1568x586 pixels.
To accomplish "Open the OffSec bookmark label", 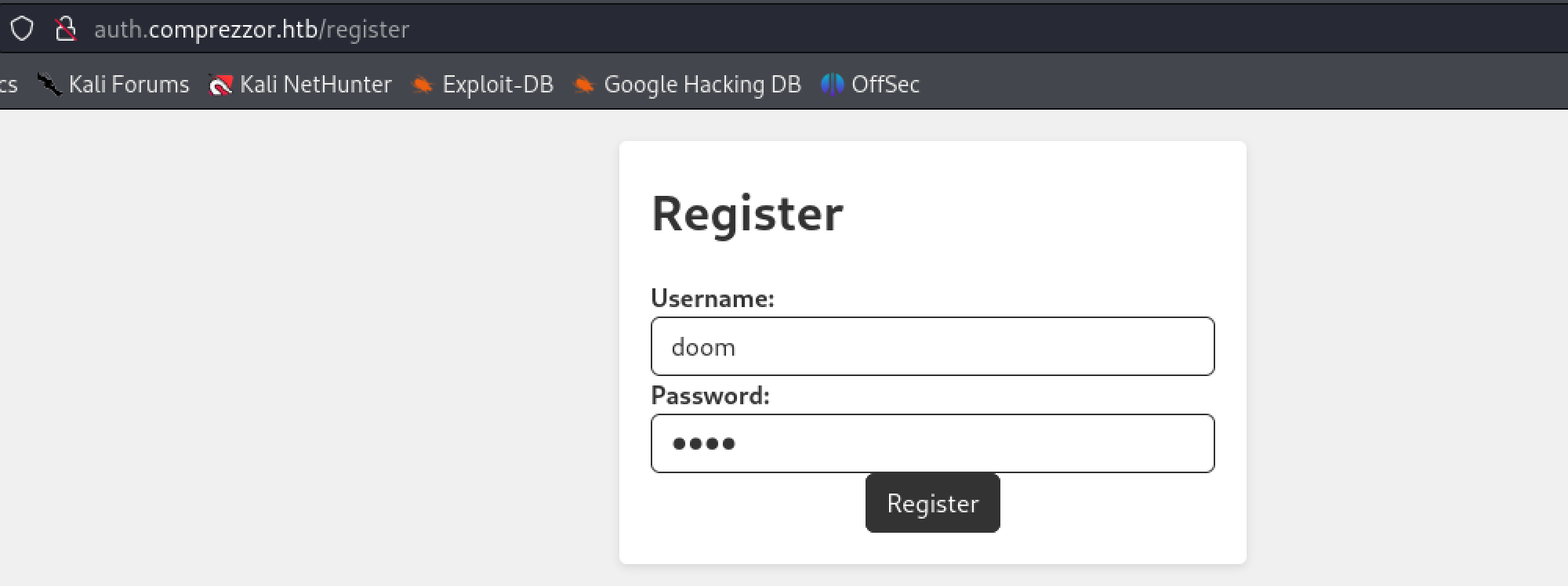I will point(885,84).
